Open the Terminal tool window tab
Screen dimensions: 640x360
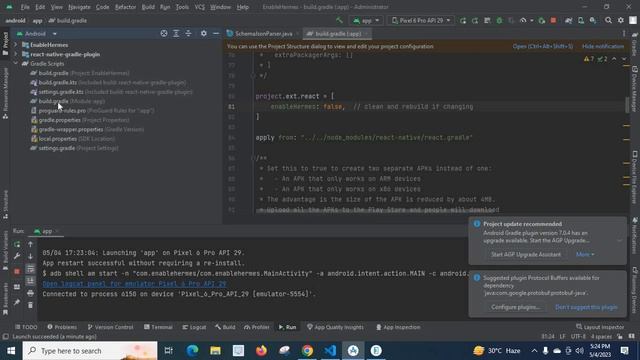click(x=158, y=327)
